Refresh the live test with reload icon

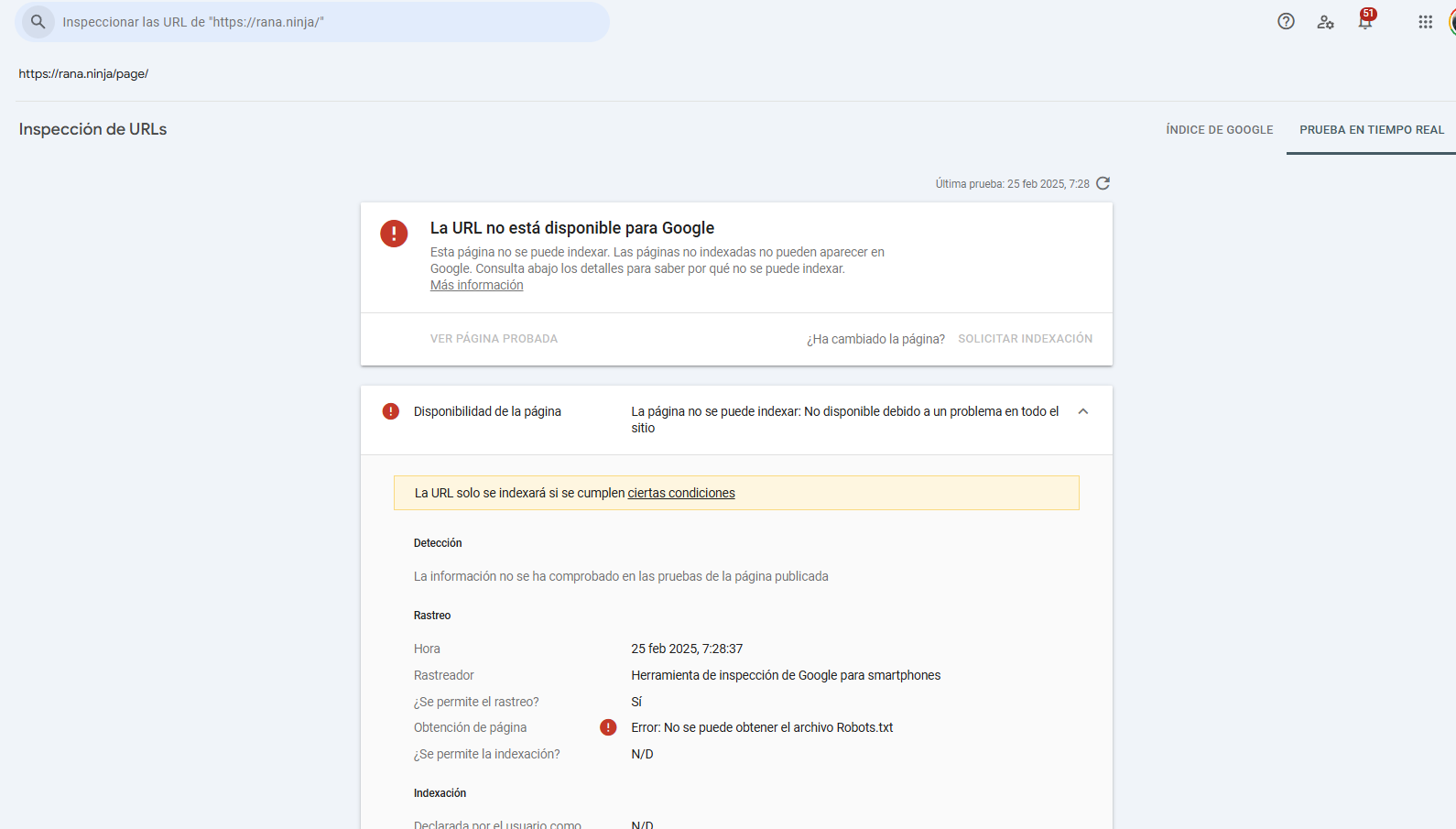point(1103,183)
